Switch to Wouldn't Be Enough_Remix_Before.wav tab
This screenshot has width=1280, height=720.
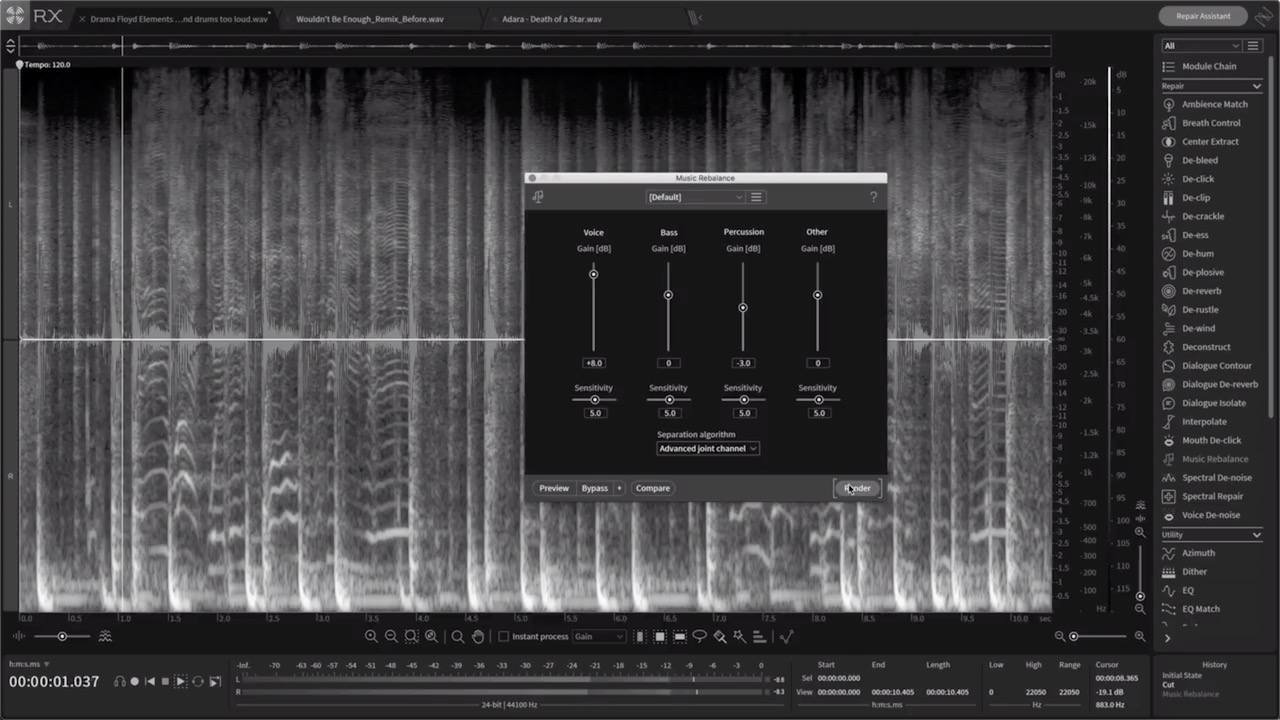[370, 19]
